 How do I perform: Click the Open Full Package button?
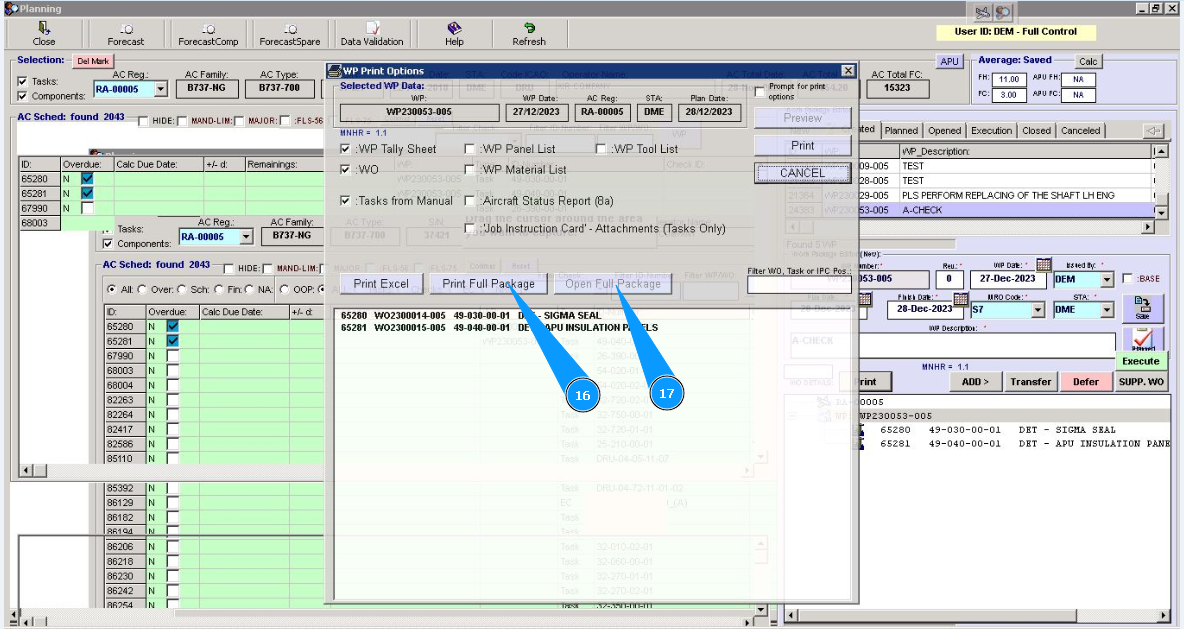click(x=612, y=284)
